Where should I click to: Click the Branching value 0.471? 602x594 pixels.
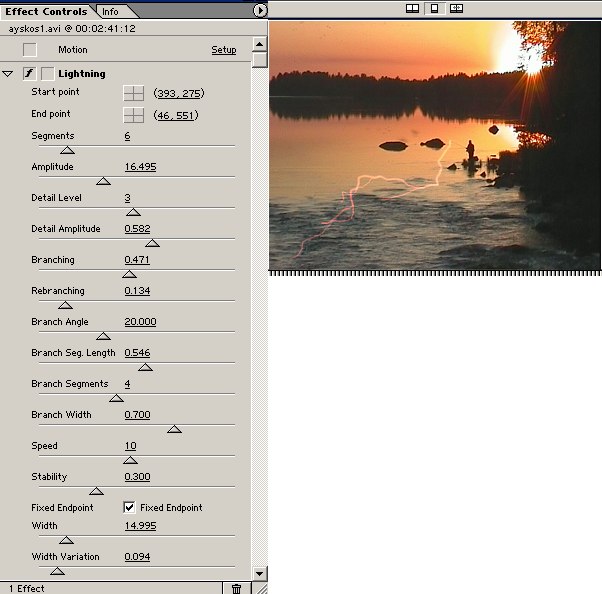[x=137, y=260]
